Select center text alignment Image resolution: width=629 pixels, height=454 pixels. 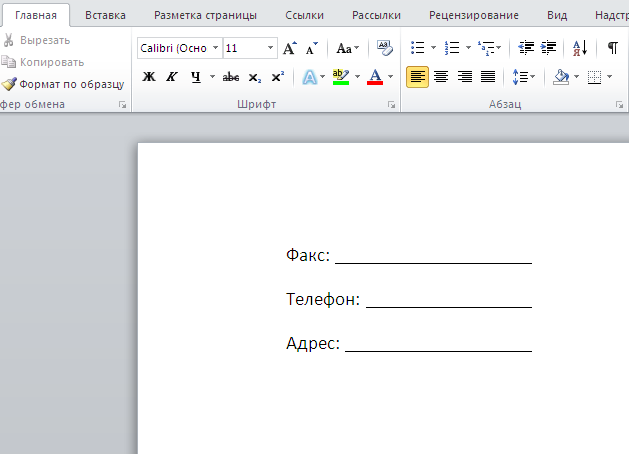point(441,77)
